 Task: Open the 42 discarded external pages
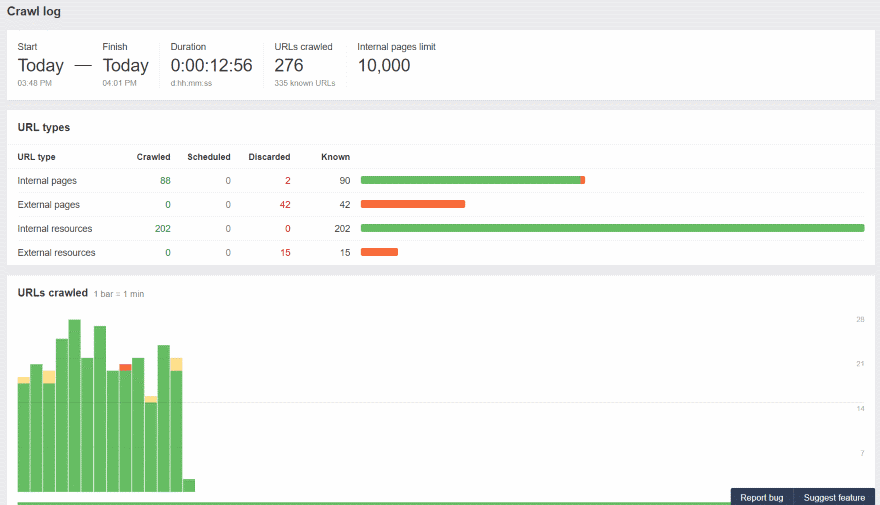click(284, 205)
